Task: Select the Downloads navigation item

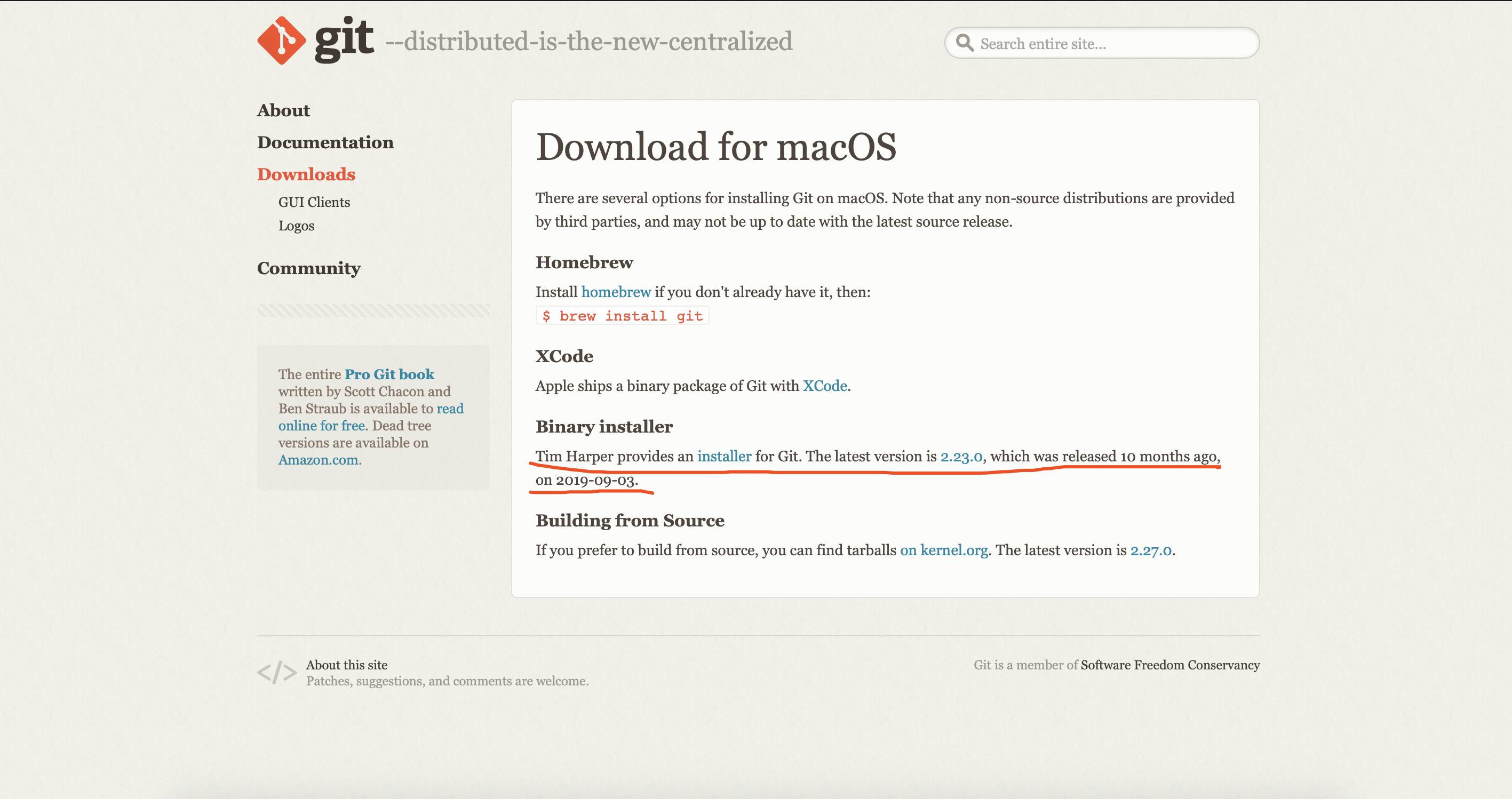Action: [306, 174]
